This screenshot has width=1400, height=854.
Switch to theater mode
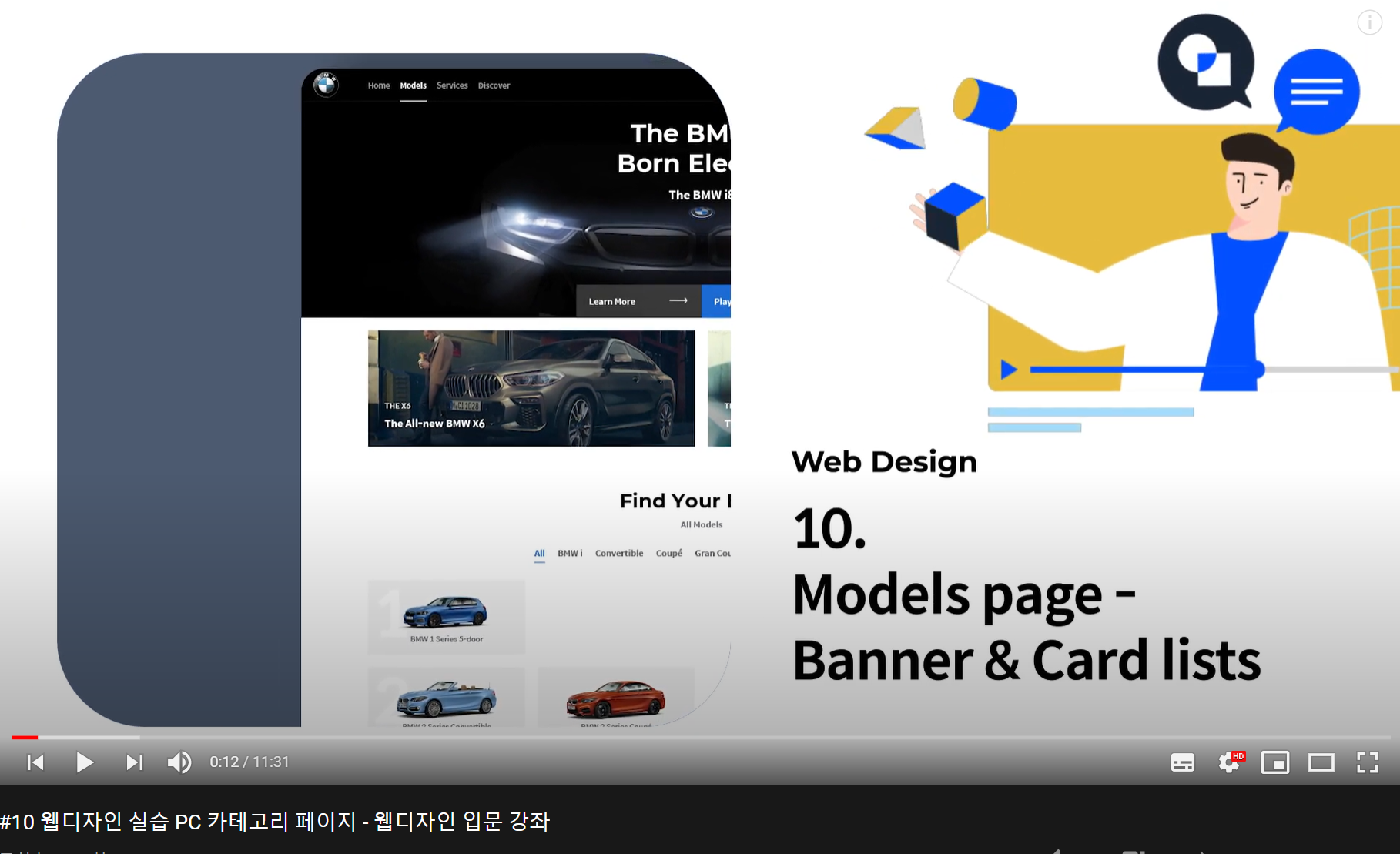coord(1321,762)
